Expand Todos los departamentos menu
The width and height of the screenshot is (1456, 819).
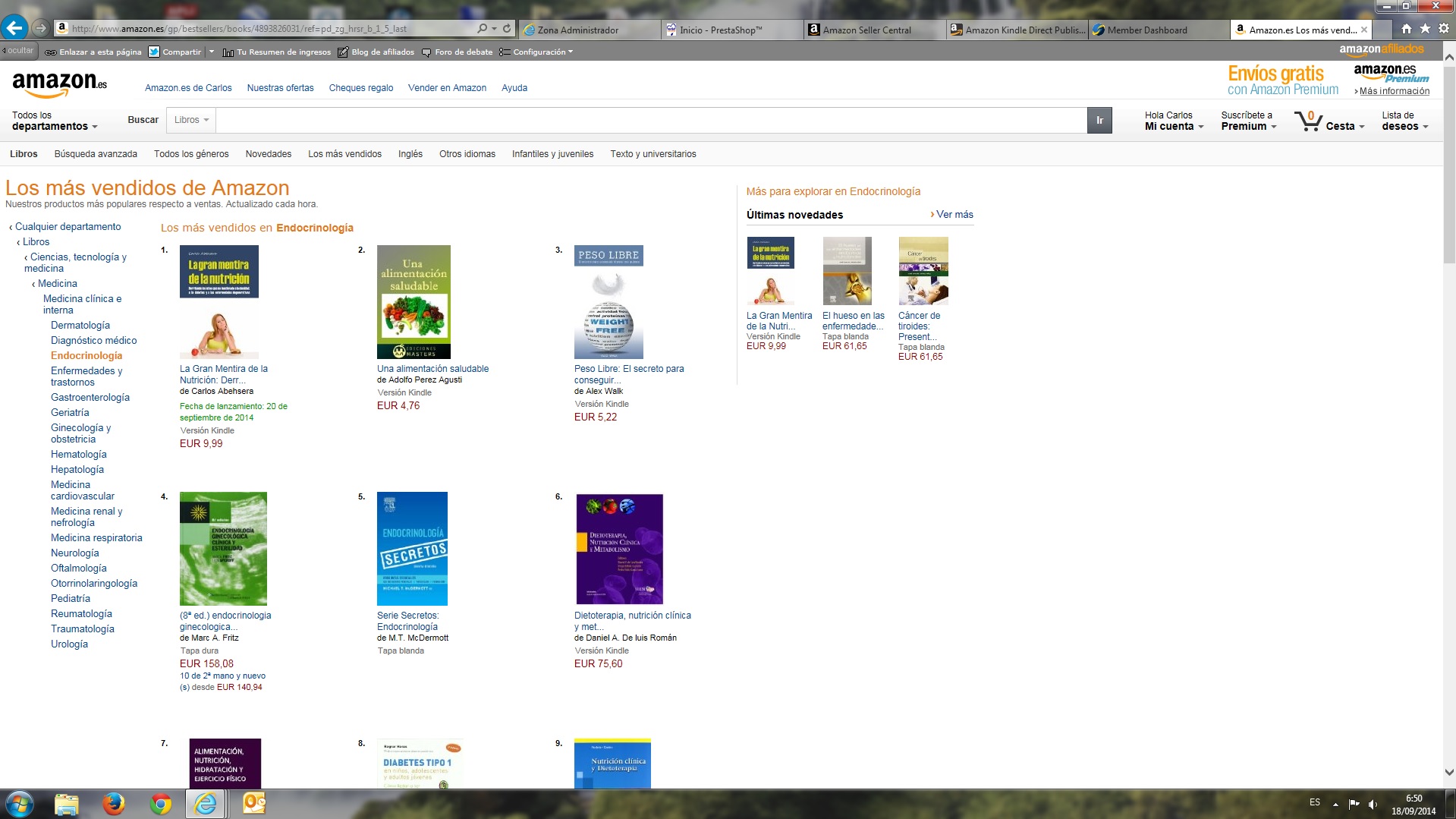tap(55, 121)
